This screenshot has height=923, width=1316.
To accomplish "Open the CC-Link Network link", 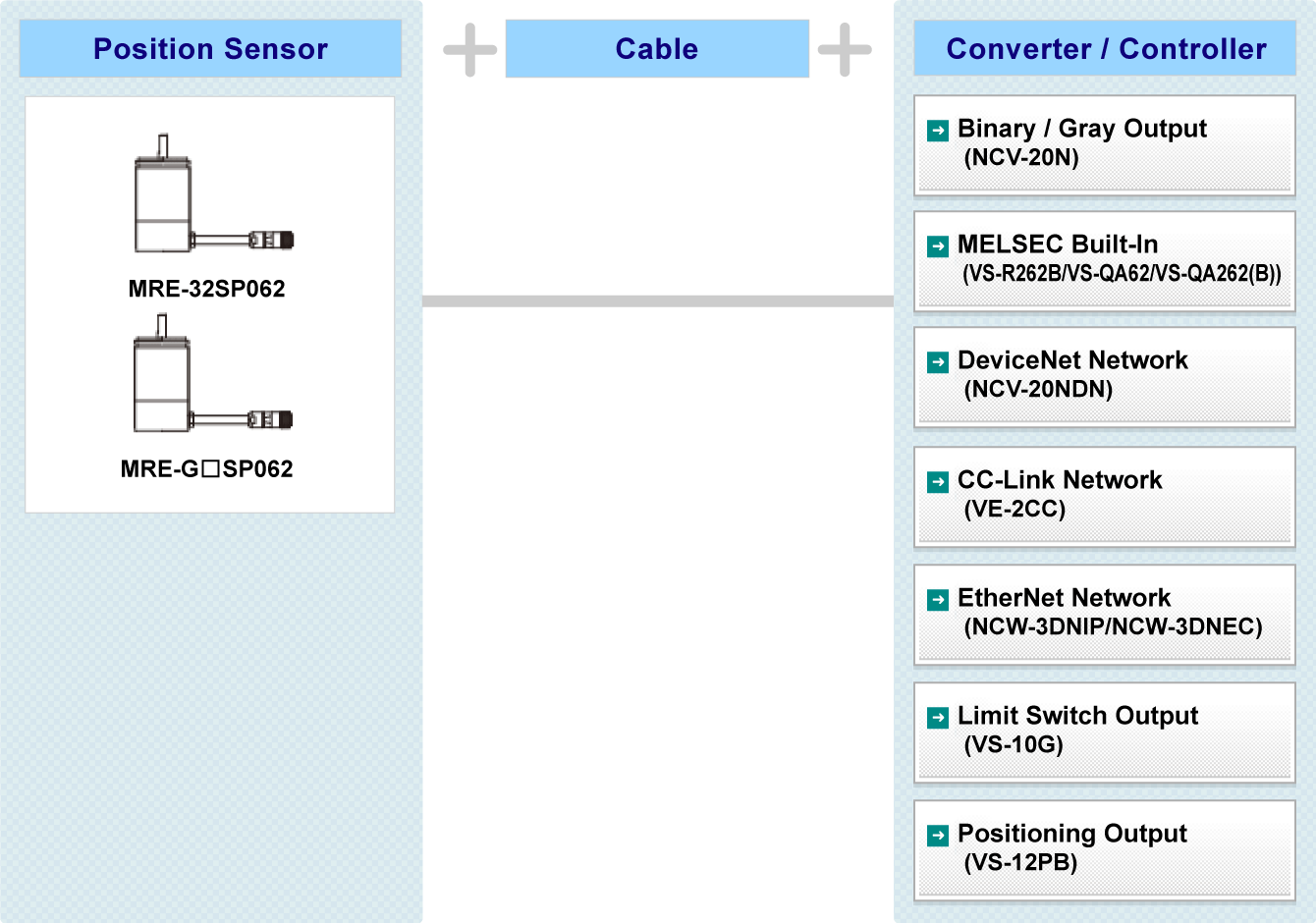I will (x=1105, y=497).
